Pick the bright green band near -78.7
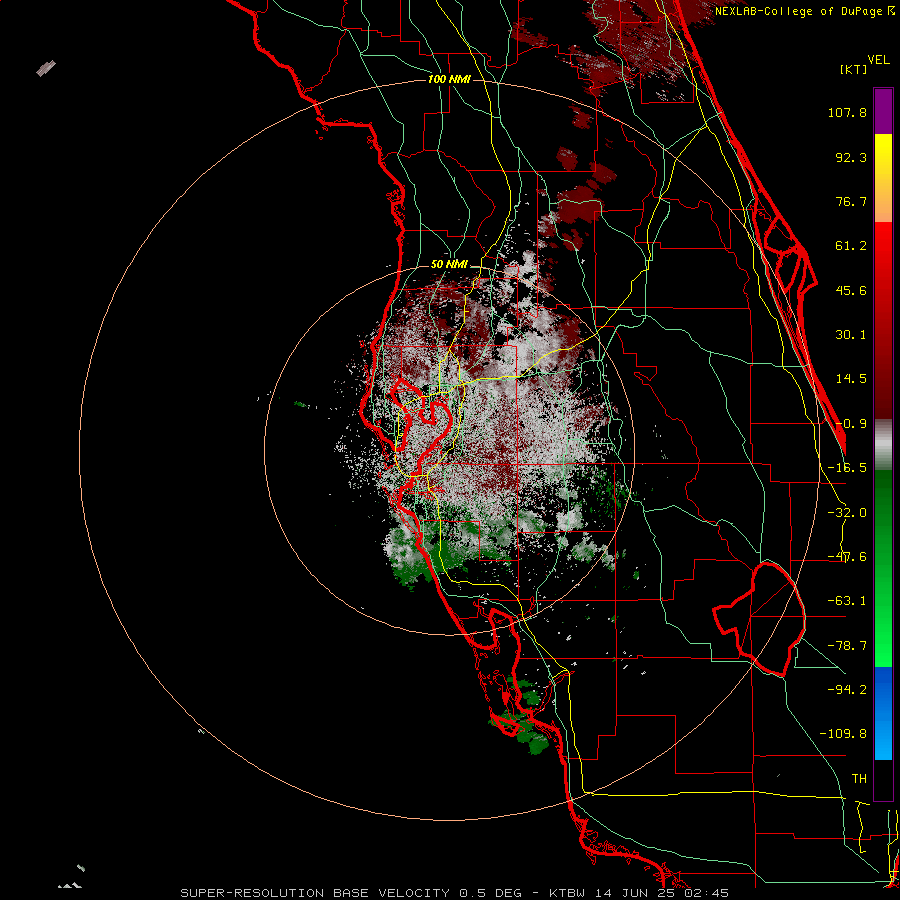 (x=883, y=643)
